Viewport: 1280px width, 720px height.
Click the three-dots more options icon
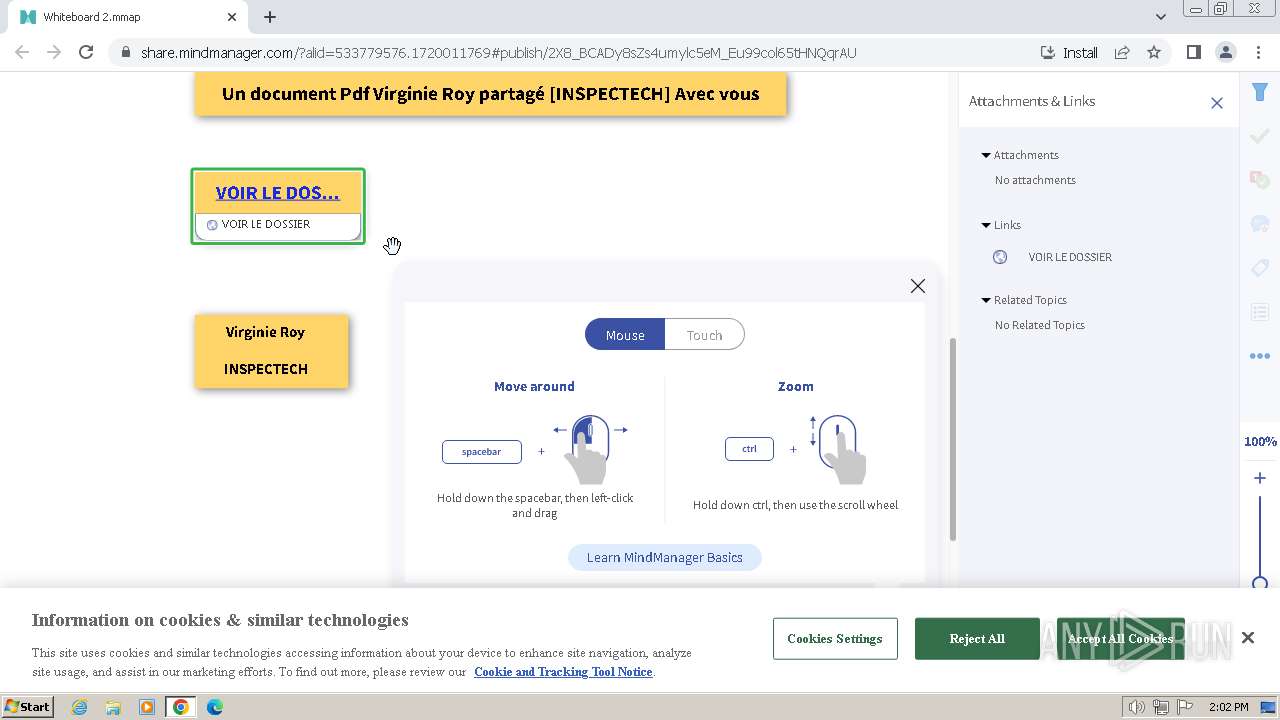click(x=1259, y=355)
